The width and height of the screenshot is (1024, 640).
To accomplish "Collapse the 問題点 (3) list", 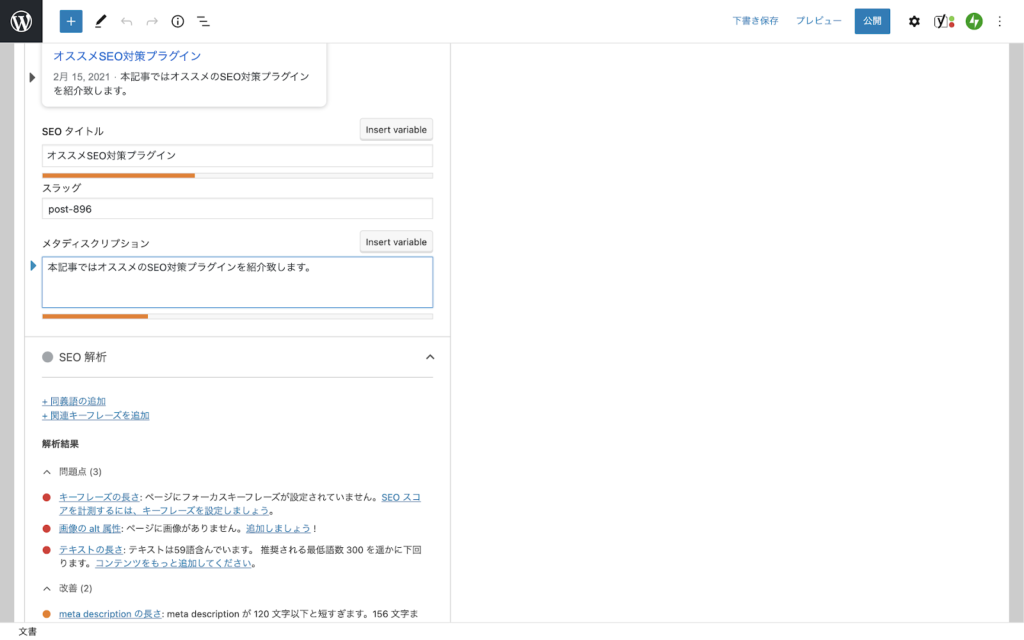I will 47,471.
